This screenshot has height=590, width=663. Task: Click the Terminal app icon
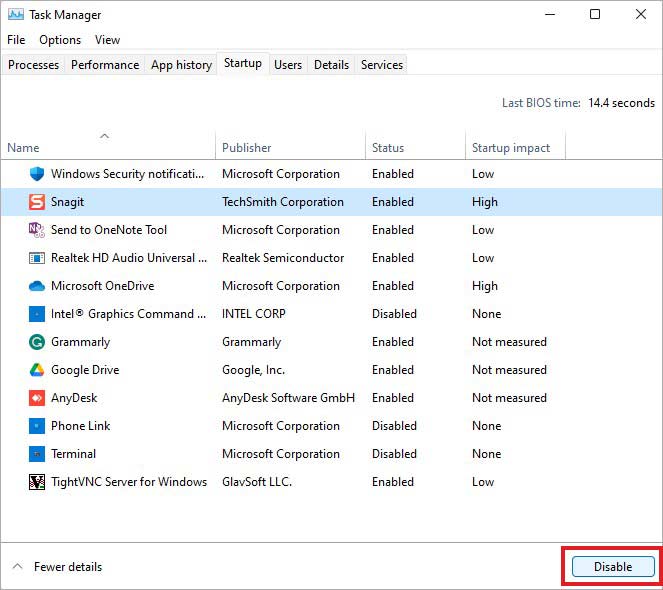[x=37, y=454]
